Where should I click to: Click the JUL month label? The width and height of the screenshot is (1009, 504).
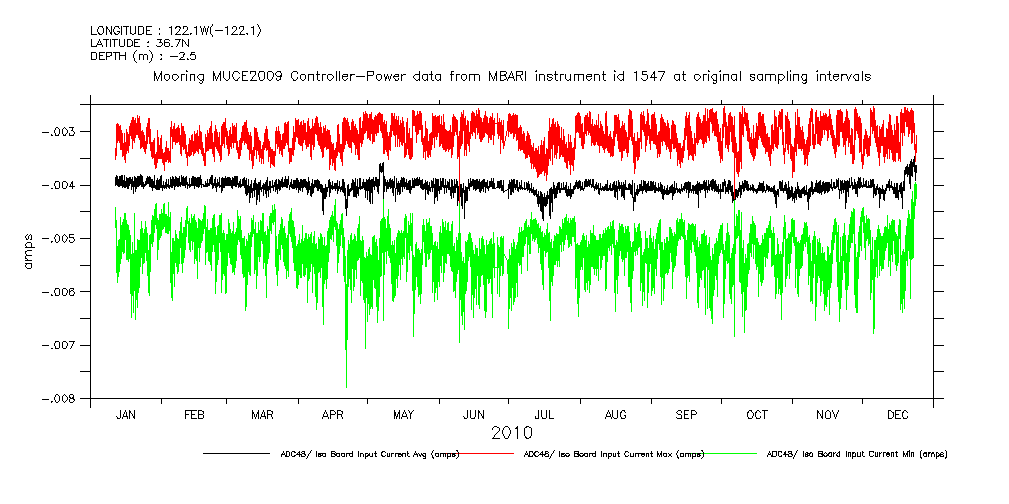click(544, 414)
